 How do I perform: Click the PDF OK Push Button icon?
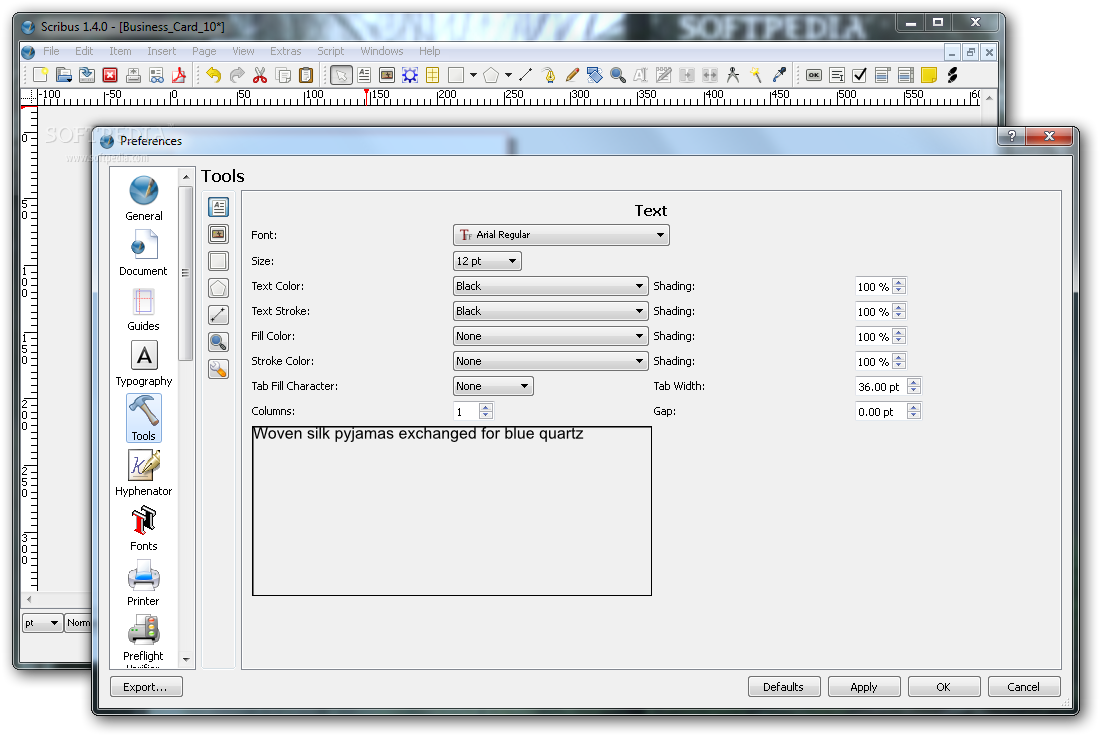[814, 75]
